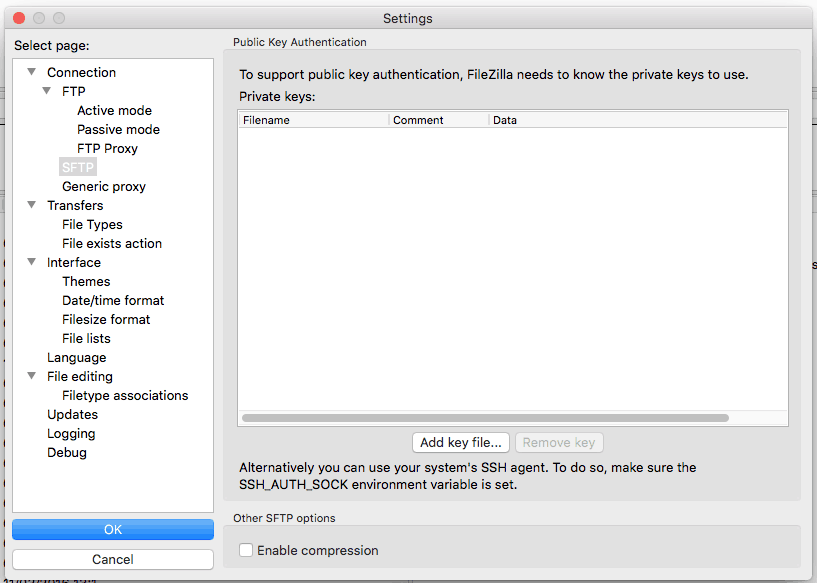817x583 pixels.
Task: Select the File editing page
Action: (80, 377)
